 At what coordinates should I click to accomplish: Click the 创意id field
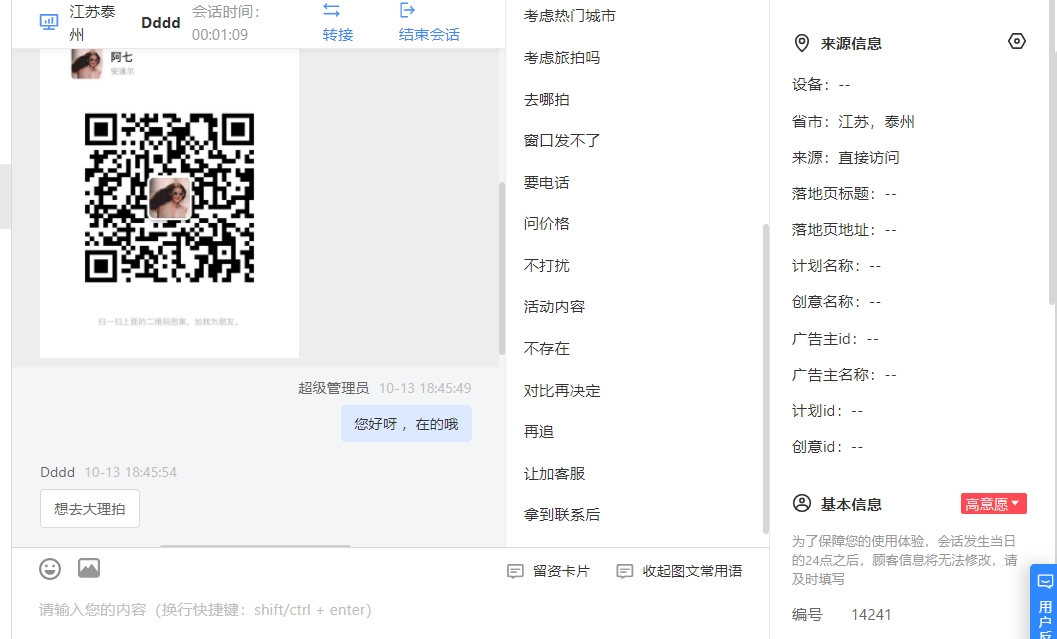[827, 447]
